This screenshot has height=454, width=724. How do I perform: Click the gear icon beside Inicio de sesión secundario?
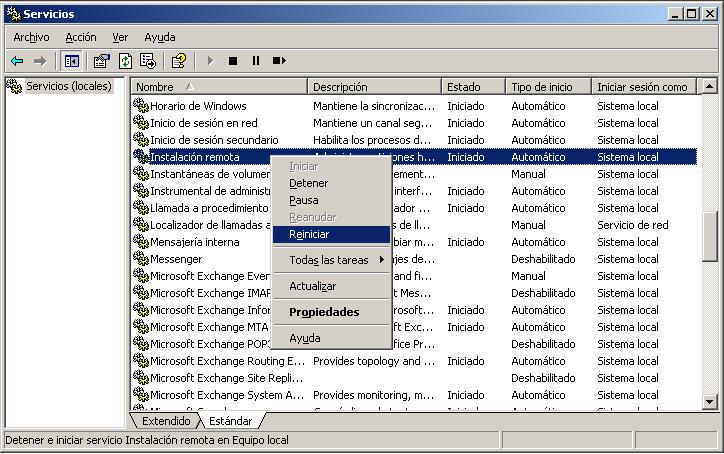(140, 139)
